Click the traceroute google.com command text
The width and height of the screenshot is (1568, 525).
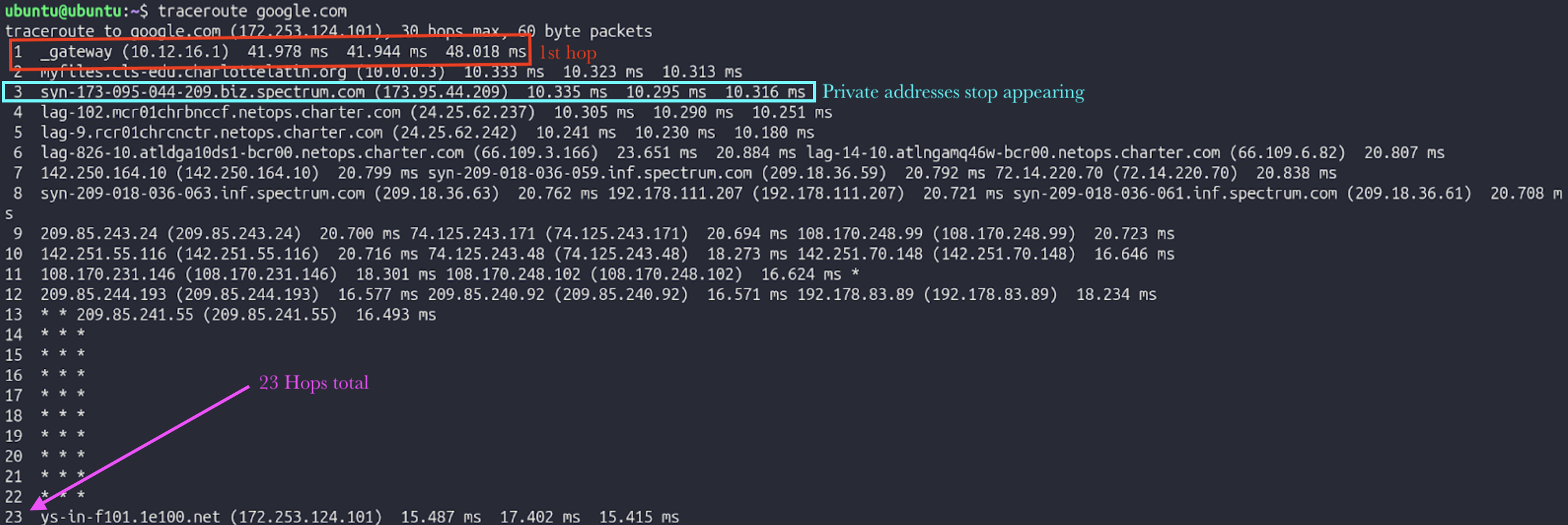252,11
